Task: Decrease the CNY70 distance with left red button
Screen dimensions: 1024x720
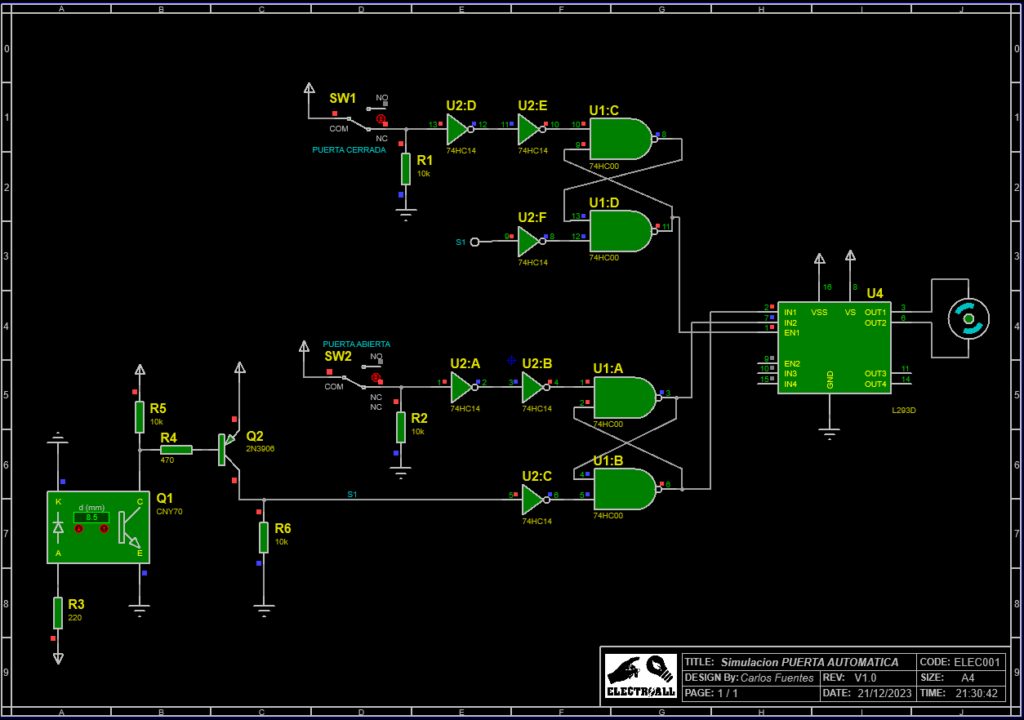Action: pyautogui.click(x=79, y=528)
